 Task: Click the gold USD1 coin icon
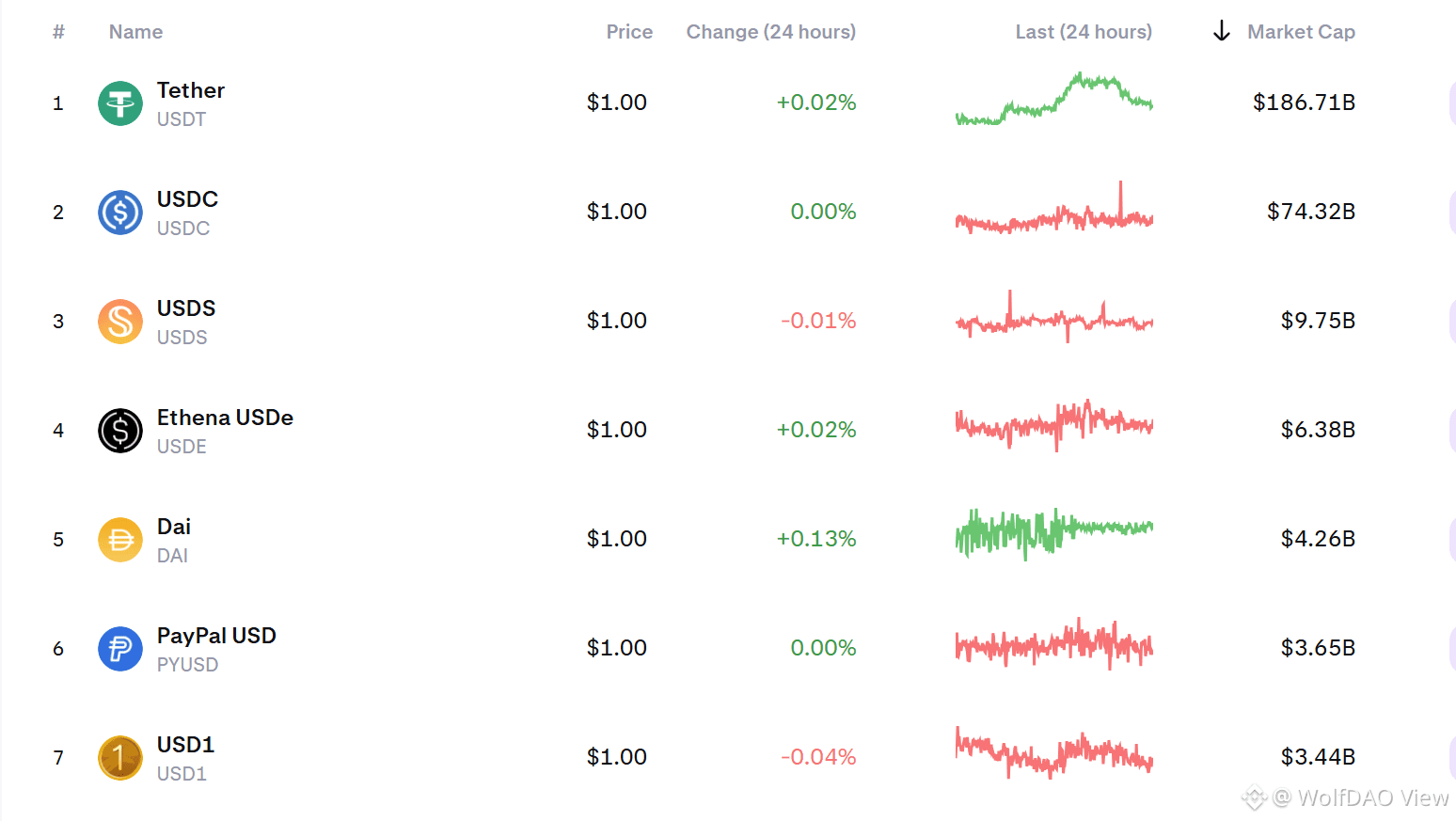coord(120,758)
